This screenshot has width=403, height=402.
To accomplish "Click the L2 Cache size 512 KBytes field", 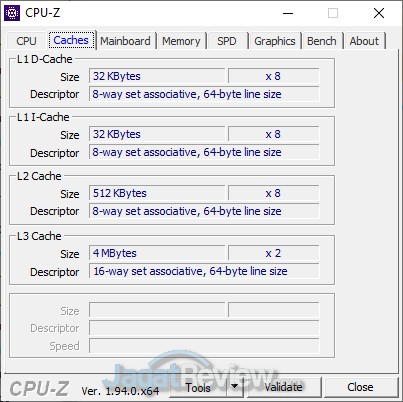I will point(157,193).
